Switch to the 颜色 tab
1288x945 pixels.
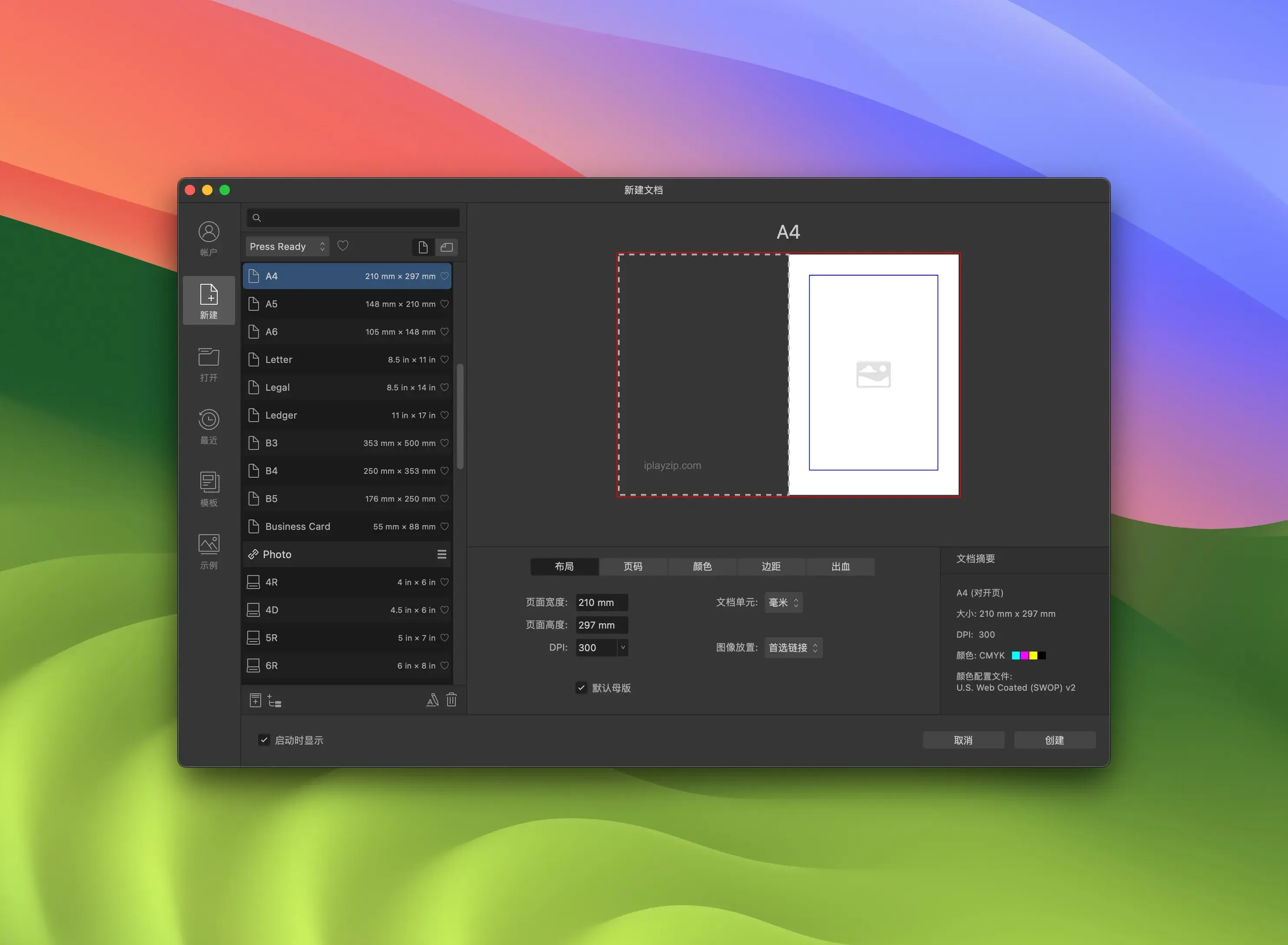click(x=701, y=566)
